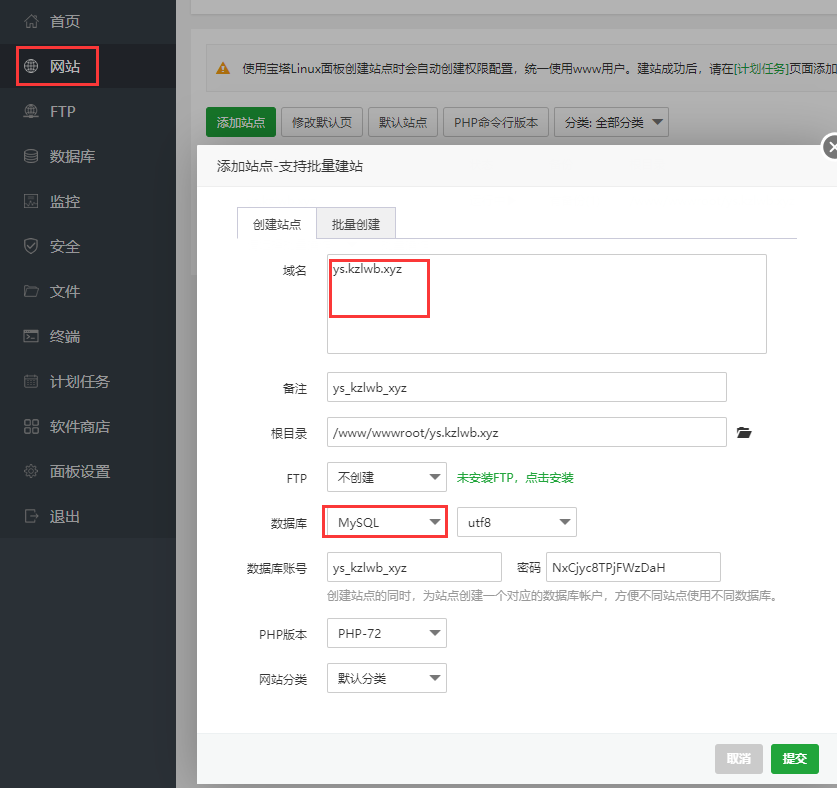The height and width of the screenshot is (788, 837).
Task: Open the utf8 charset dropdown
Action: [x=516, y=522]
